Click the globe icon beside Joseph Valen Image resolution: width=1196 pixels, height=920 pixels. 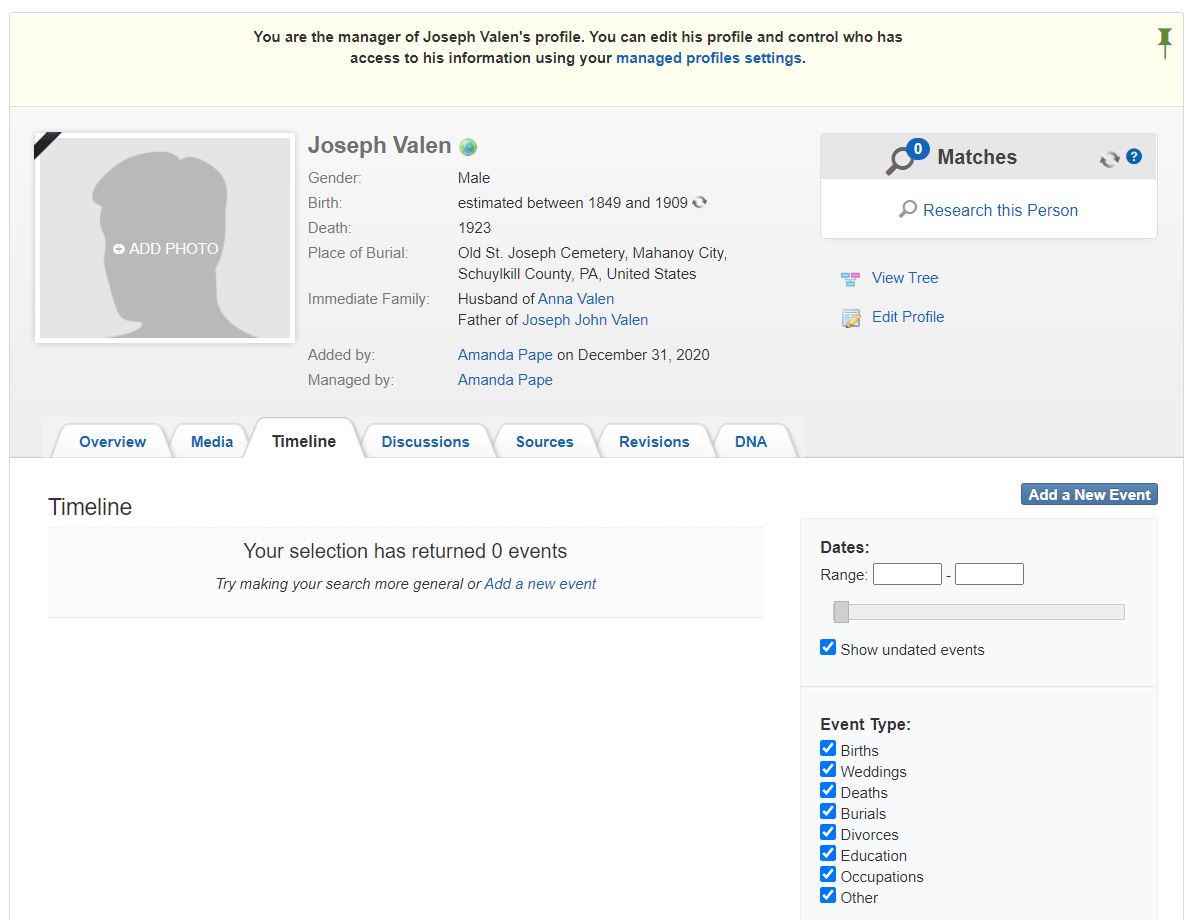pos(468,147)
